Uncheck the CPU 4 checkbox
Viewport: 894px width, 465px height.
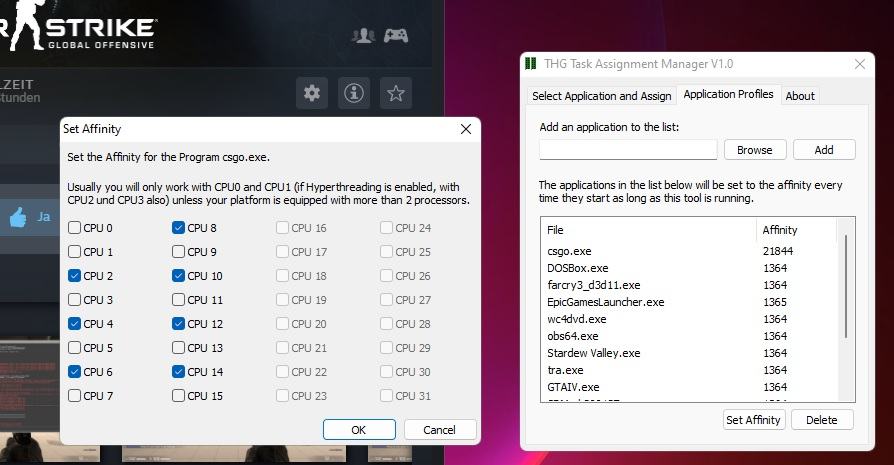click(x=74, y=324)
